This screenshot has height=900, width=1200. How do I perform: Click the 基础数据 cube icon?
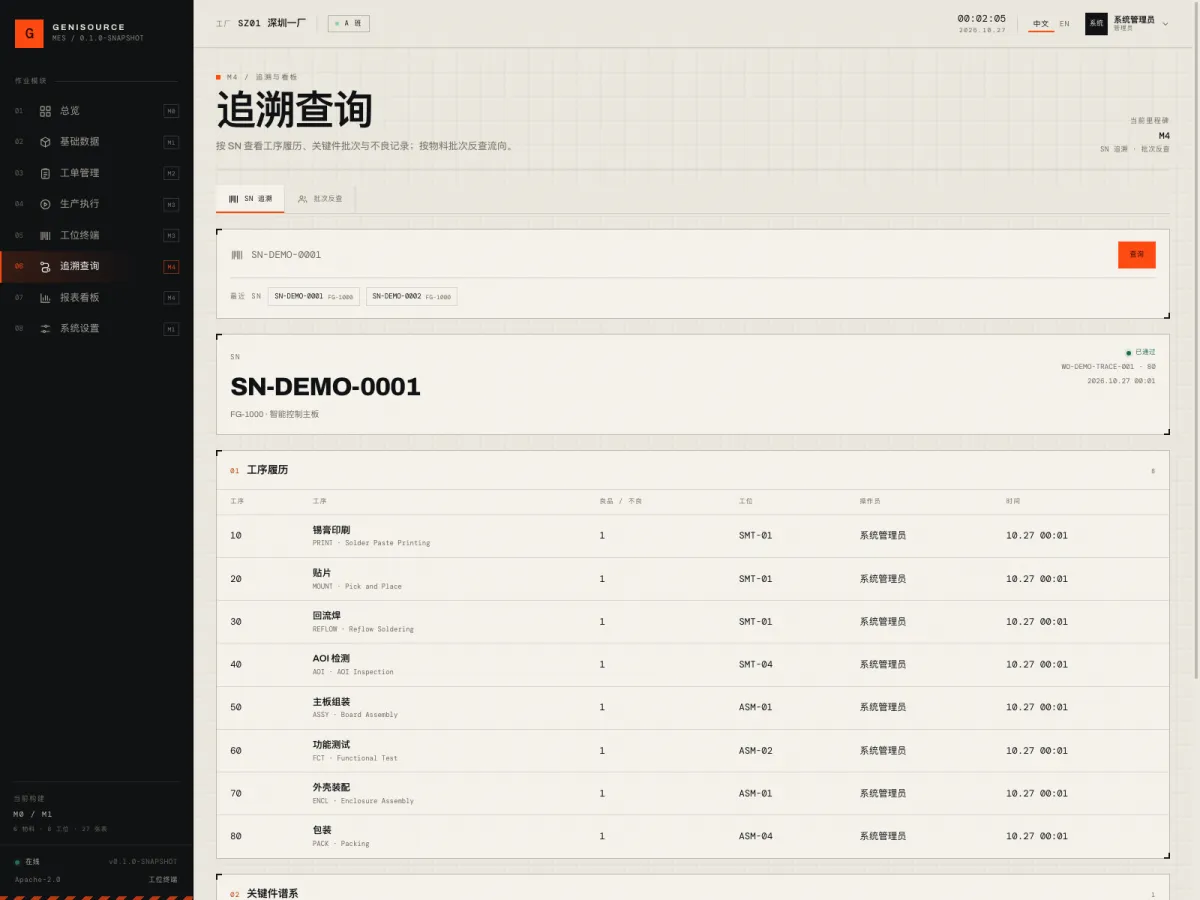click(45, 142)
